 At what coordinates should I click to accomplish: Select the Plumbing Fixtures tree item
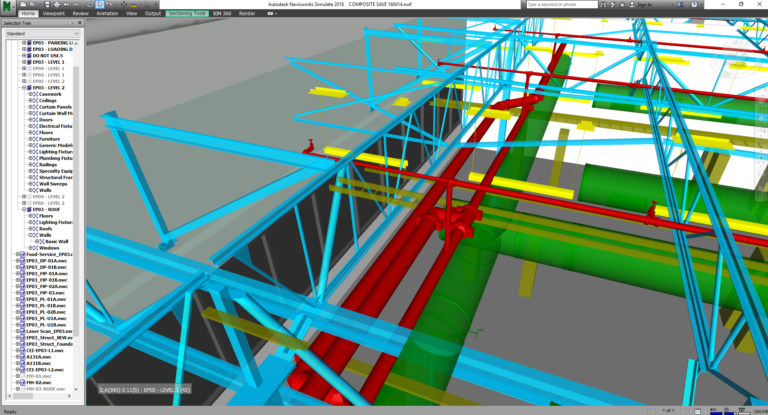pos(56,158)
